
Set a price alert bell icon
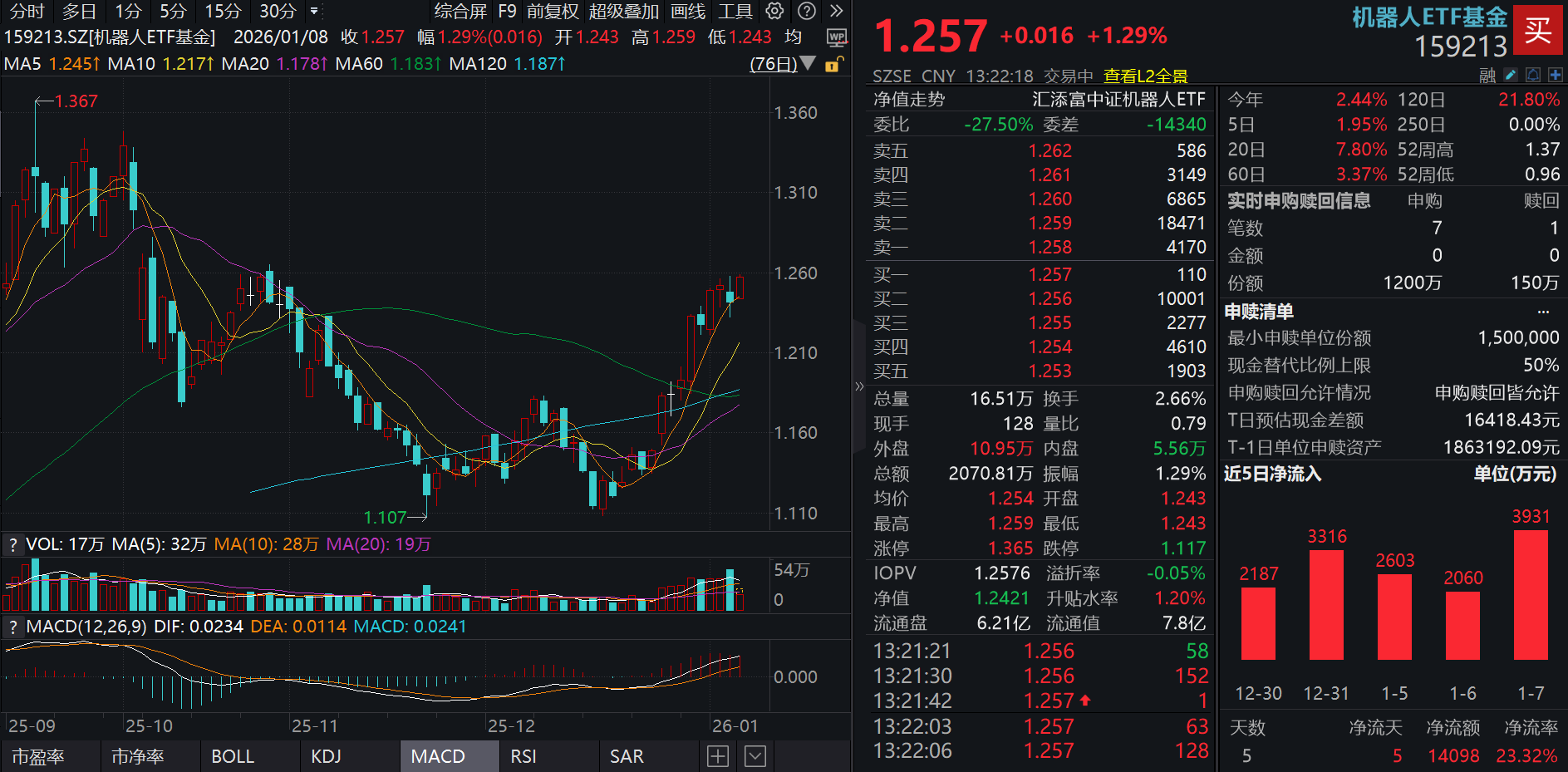pyautogui.click(x=1533, y=75)
